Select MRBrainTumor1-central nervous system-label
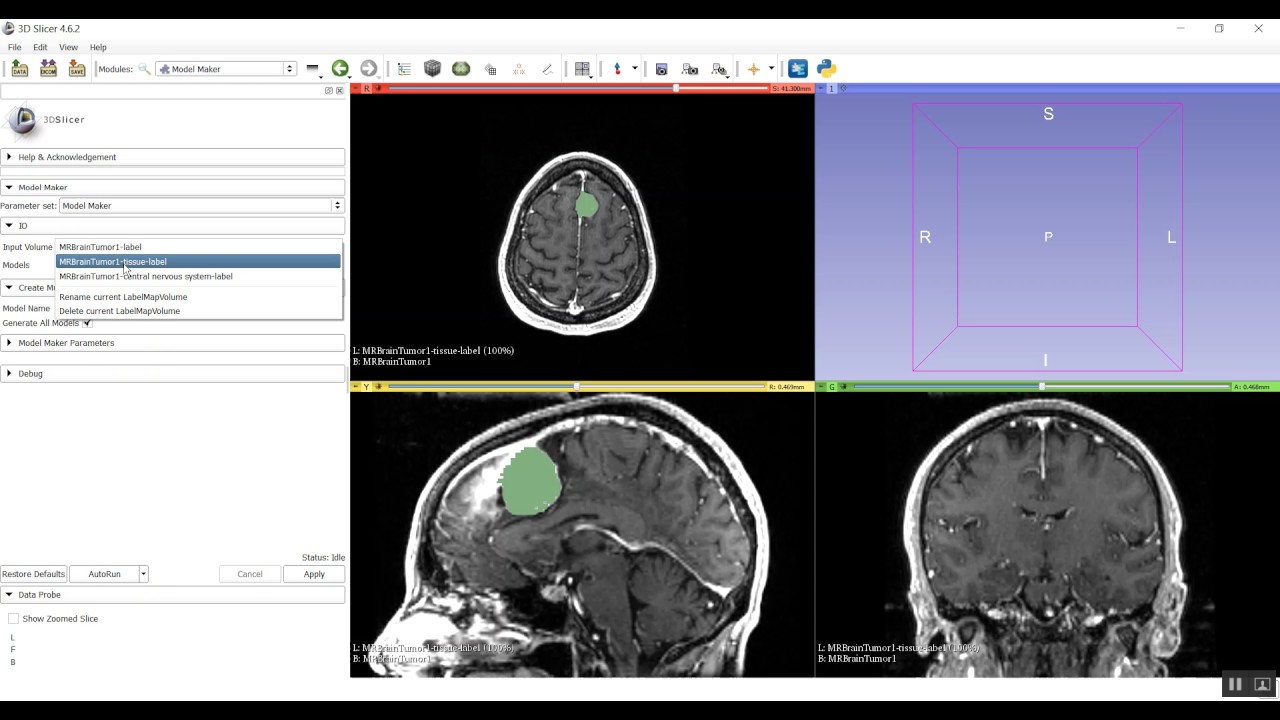The width and height of the screenshot is (1280, 720). (x=198, y=276)
